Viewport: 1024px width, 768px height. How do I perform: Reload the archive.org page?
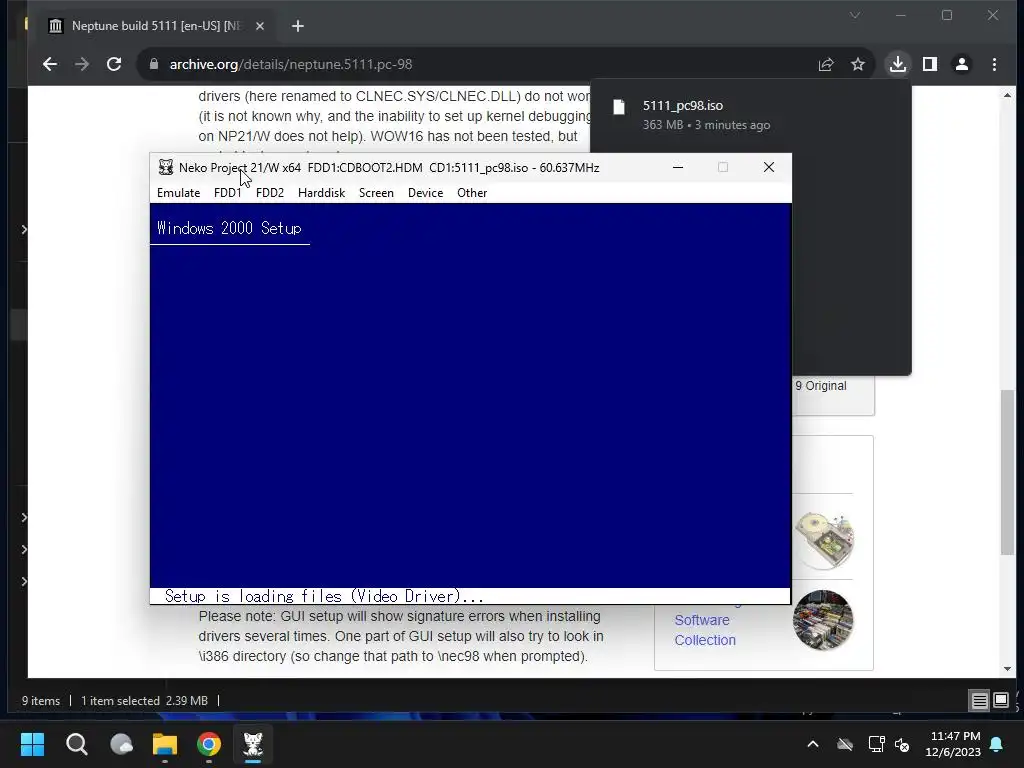tap(114, 64)
